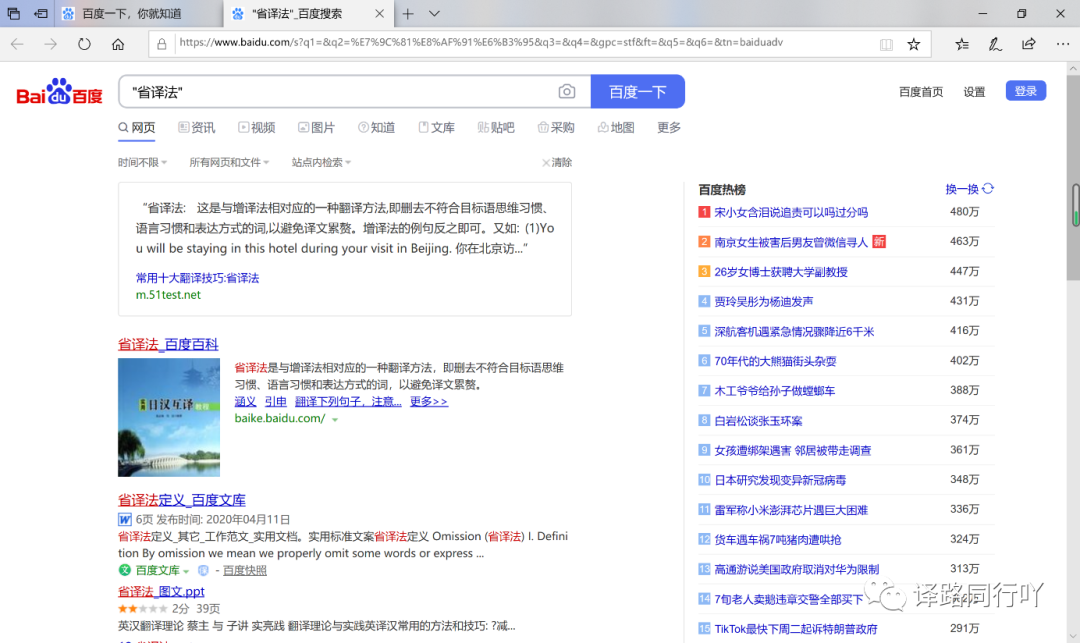Open the 省译法定义_百度文库 result
Image resolution: width=1080 pixels, height=643 pixels.
coord(182,500)
